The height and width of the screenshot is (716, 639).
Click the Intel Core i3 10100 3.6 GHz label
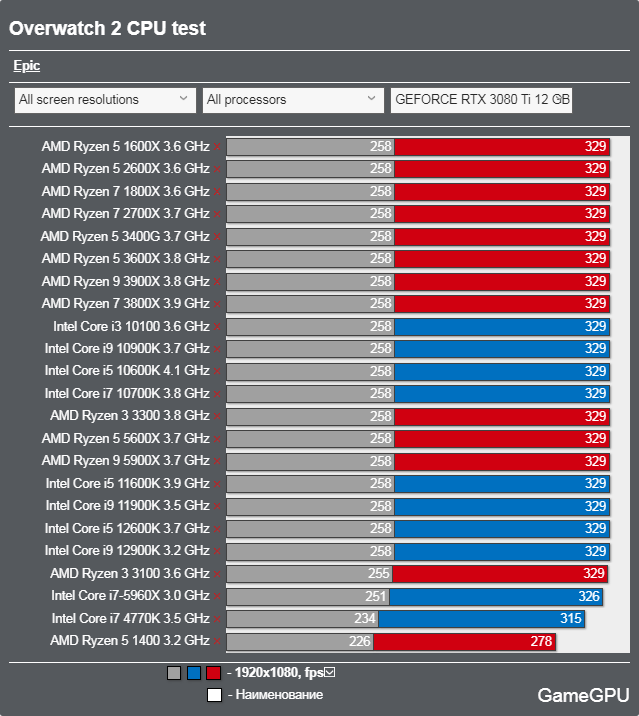132,326
